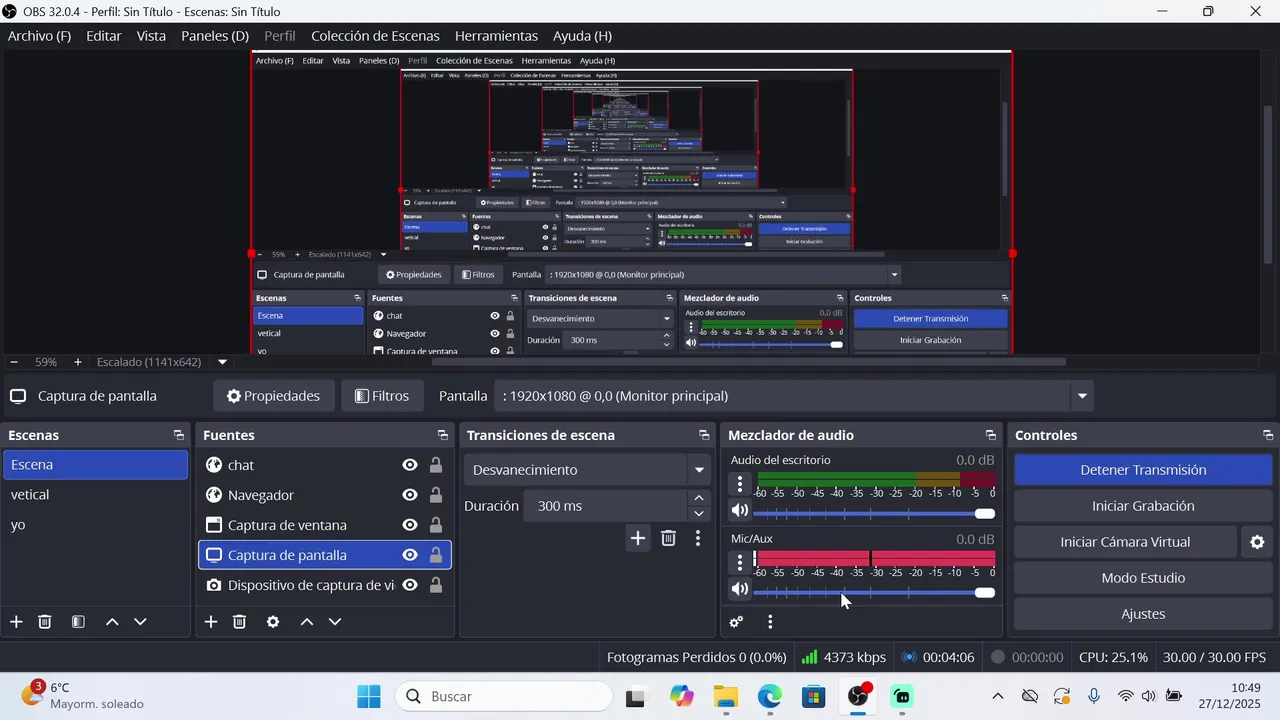Lock the chat source
1280x720 pixels.
pos(436,465)
